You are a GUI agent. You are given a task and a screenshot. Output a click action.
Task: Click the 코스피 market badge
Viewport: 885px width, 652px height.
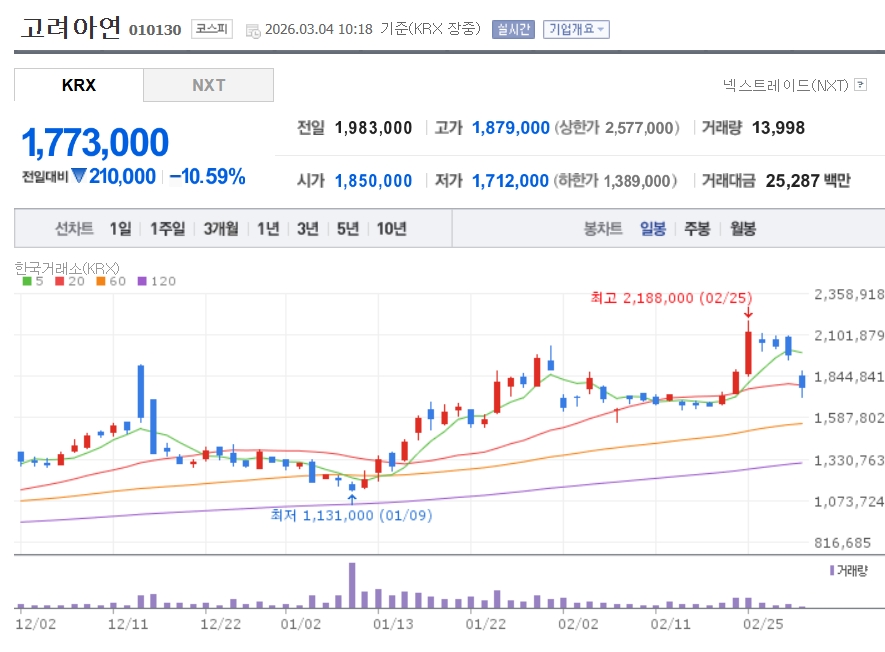tap(211, 29)
